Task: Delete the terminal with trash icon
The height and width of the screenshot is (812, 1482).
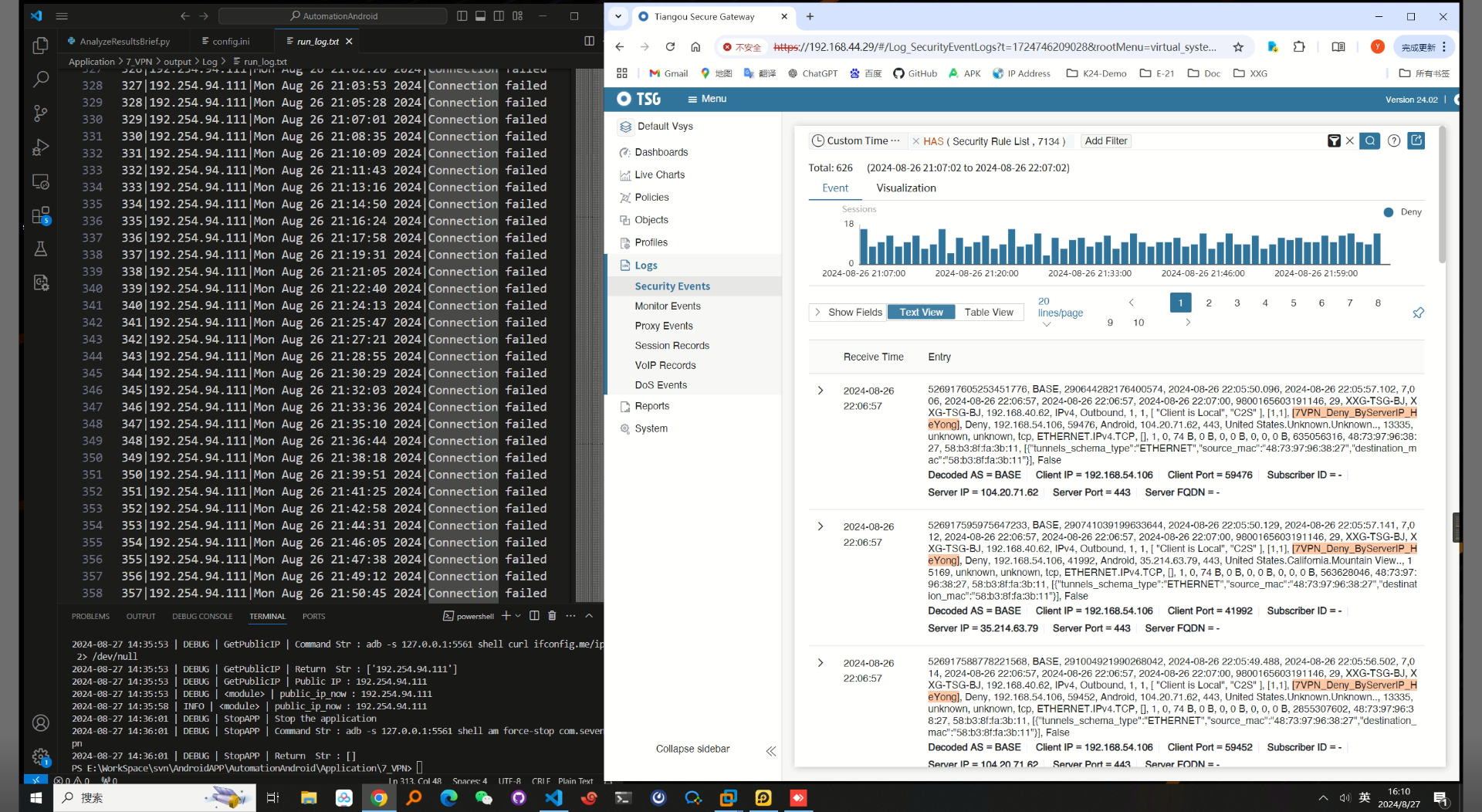Action: pos(552,616)
